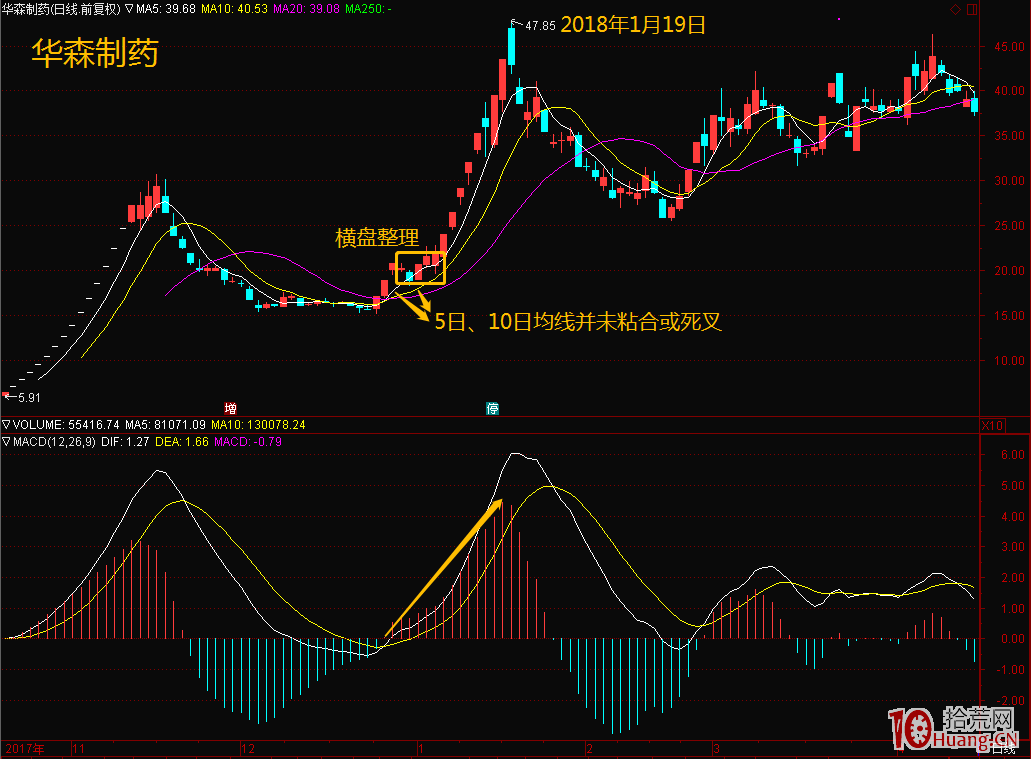Click the 5.91 low price label
The width and height of the screenshot is (1031, 759).
(x=30, y=398)
